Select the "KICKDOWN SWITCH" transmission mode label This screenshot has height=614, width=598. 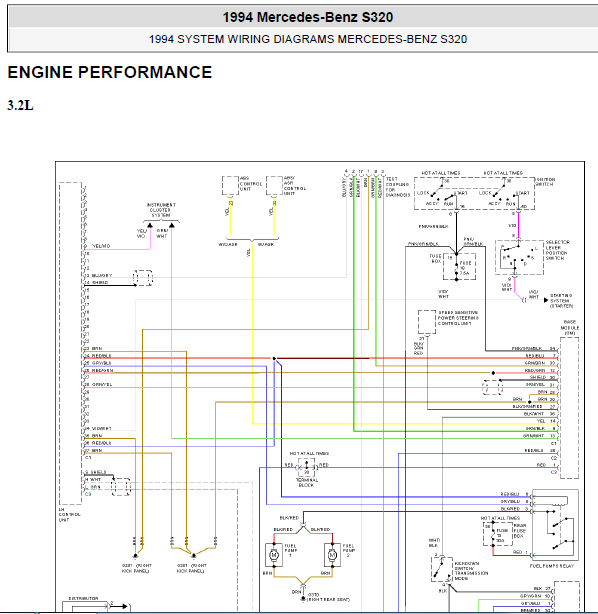pyautogui.click(x=471, y=571)
